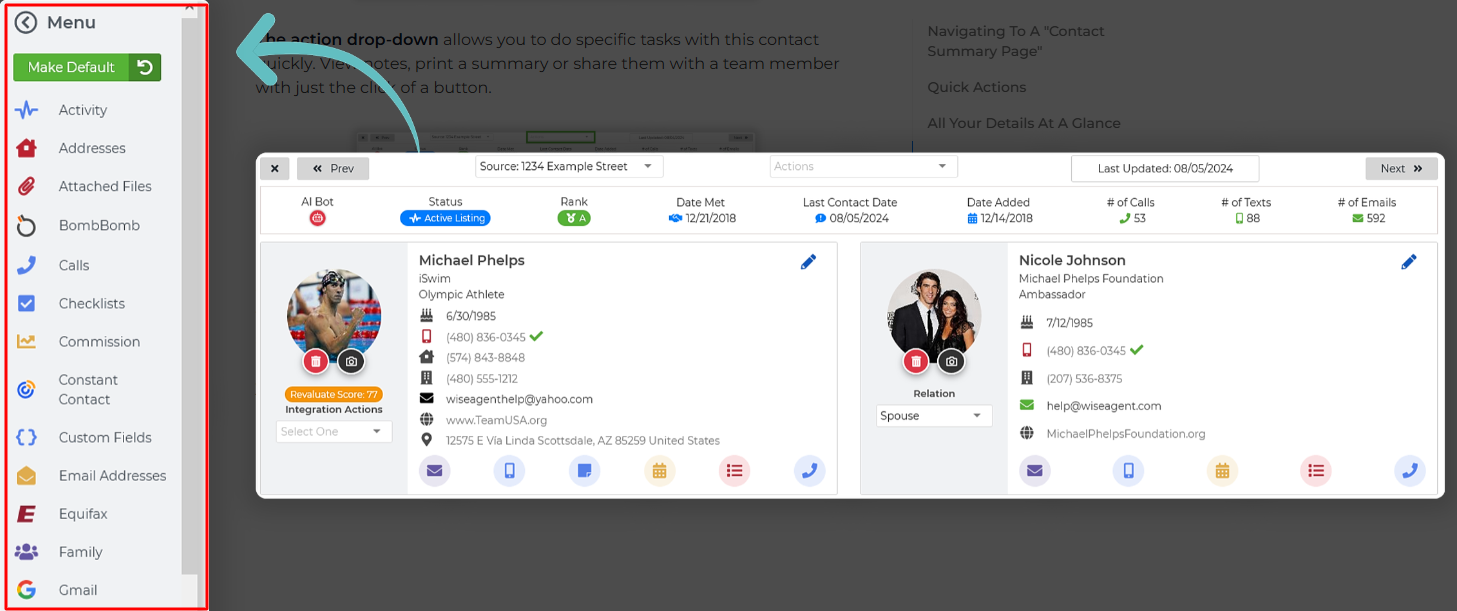Click Nicole Johnson calendar icon

coord(1222,471)
